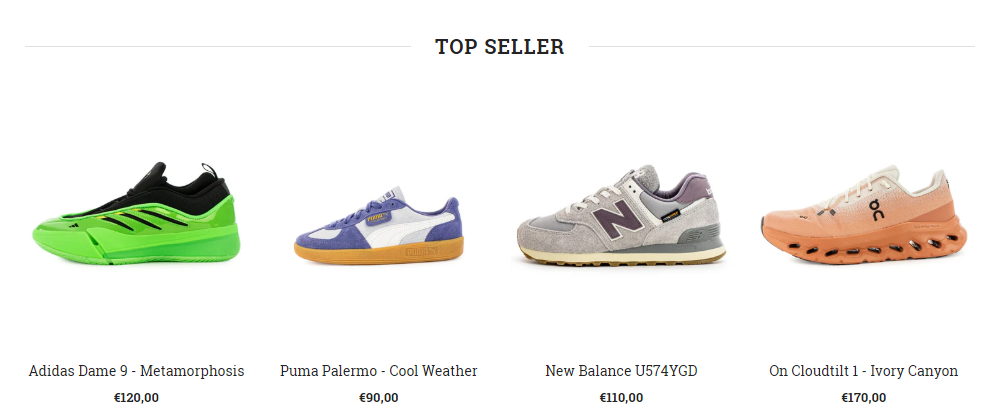Viewport: 991px width, 420px height.
Task: Open the Puma Palermo - Cool Weather link
Action: [x=379, y=371]
